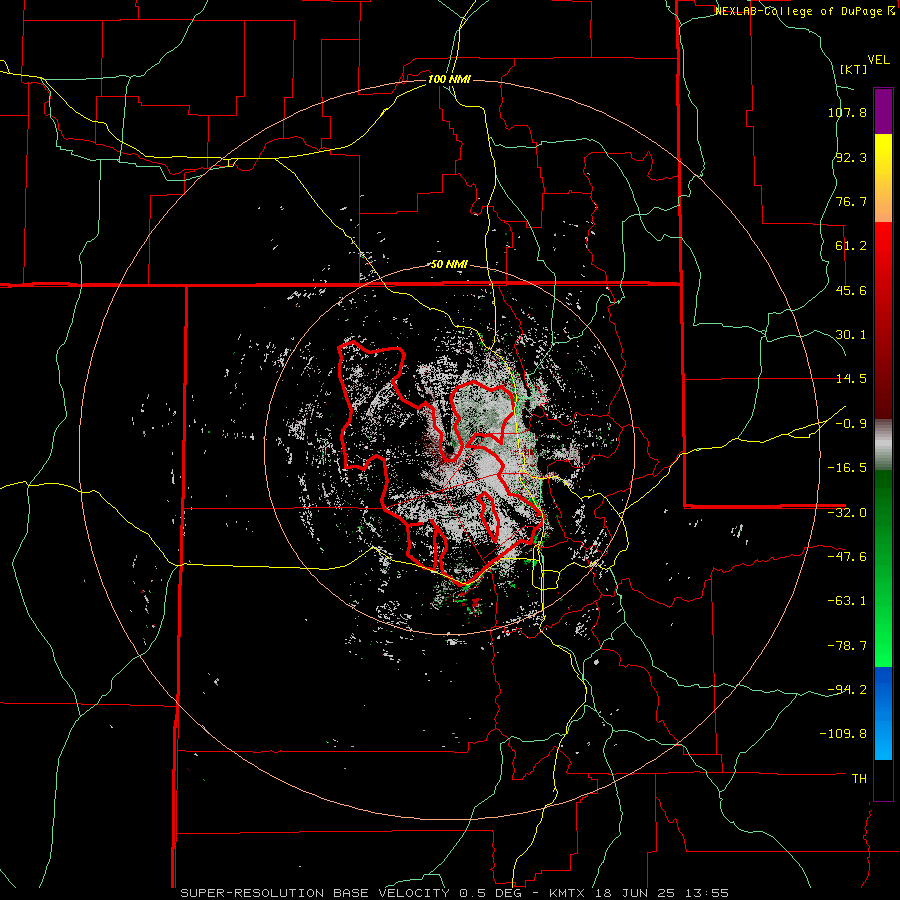Click the 30.1 value on velocity scale
The height and width of the screenshot is (900, 900).
coord(851,335)
